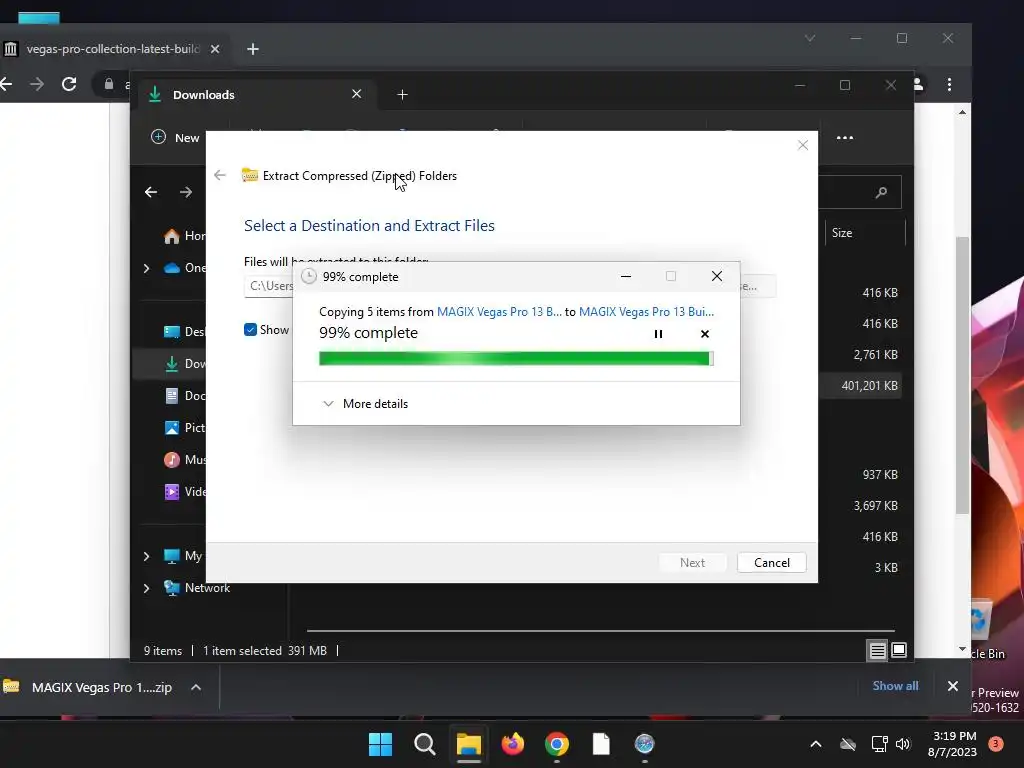Expand the OneDrive tree node
Viewport: 1024px width, 768px height.
point(146,268)
